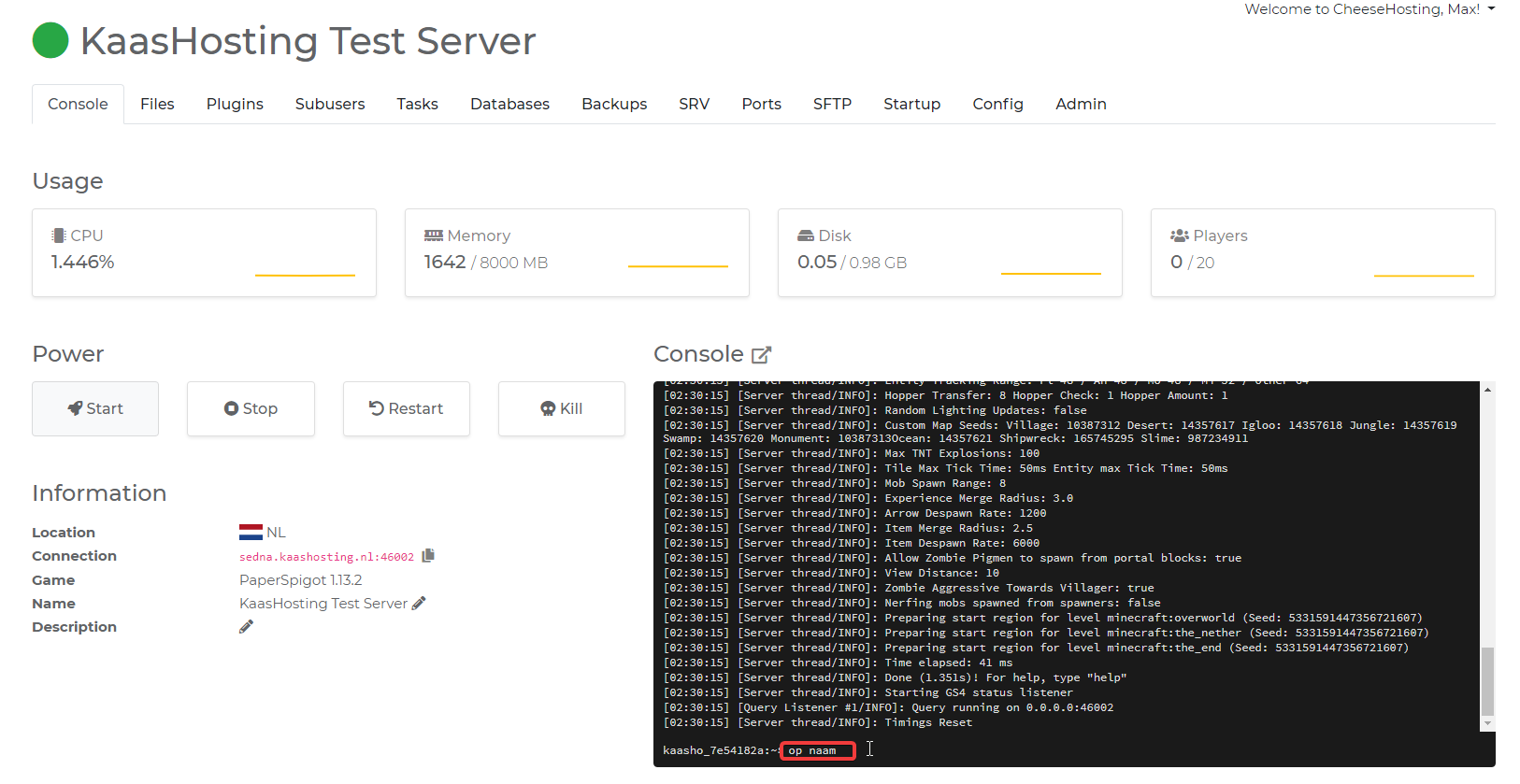Click the Netherlands flag location icon
Image resolution: width=1520 pixels, height=784 pixels.
(x=251, y=533)
